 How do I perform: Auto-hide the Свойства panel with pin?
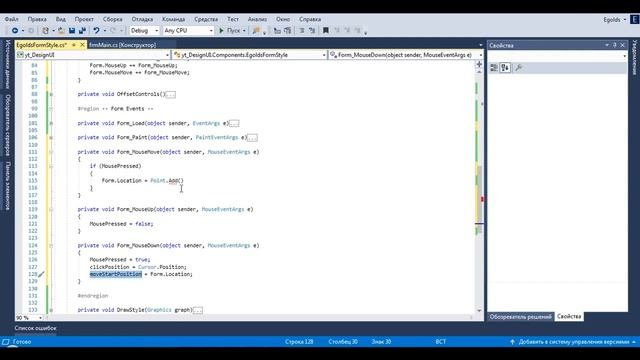pyautogui.click(x=615, y=45)
